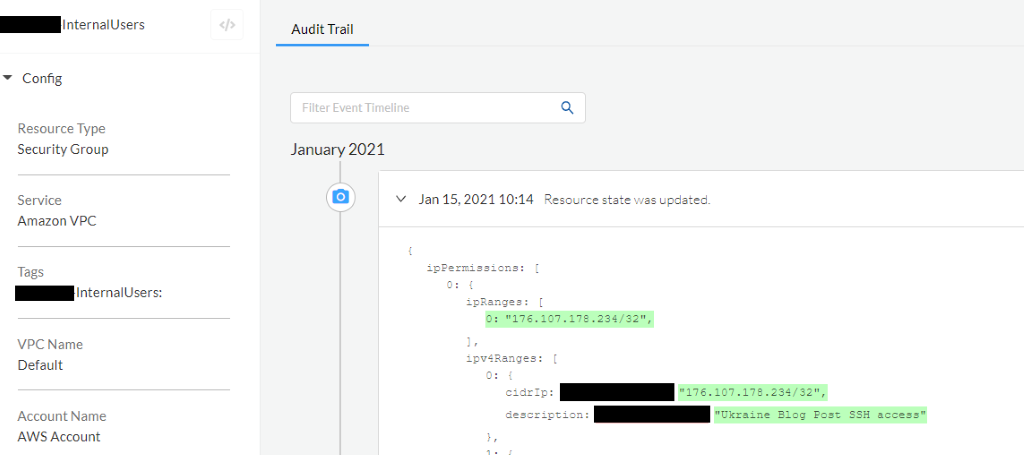Focus the Filter Event Timeline field

[425, 108]
